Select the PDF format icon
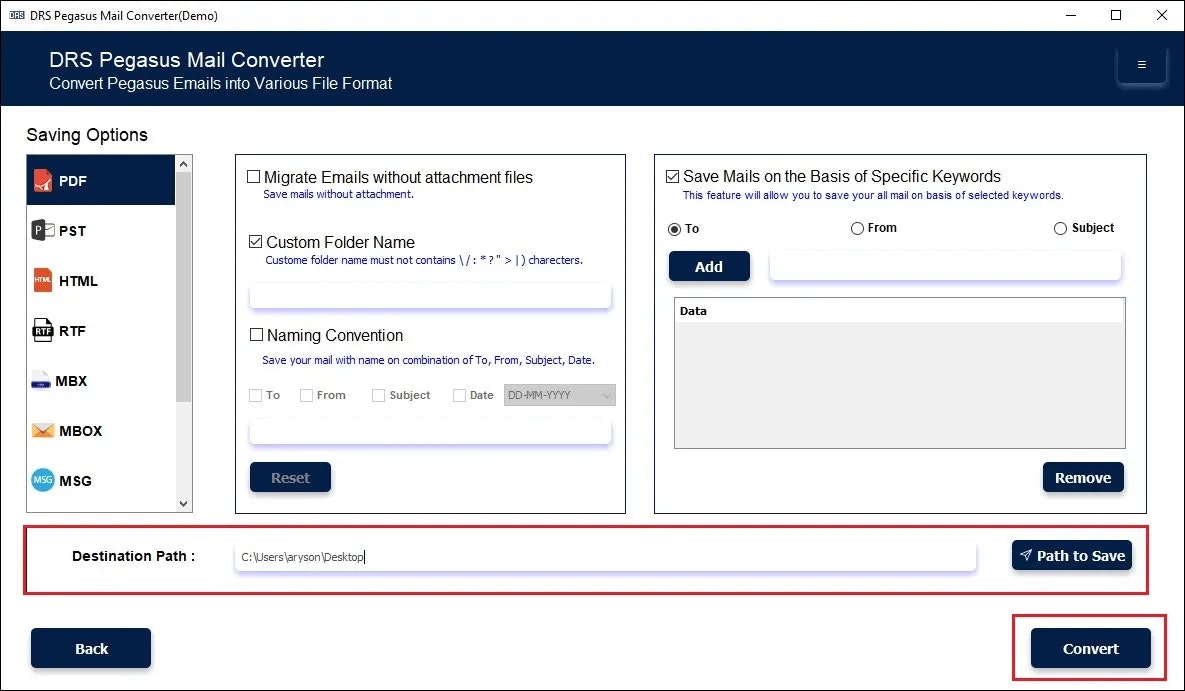Image resolution: width=1185 pixels, height=691 pixels. pyautogui.click(x=43, y=181)
